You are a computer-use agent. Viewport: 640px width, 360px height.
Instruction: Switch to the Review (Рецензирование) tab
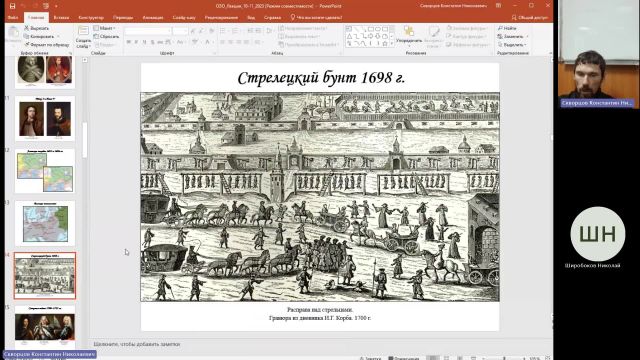coord(221,18)
